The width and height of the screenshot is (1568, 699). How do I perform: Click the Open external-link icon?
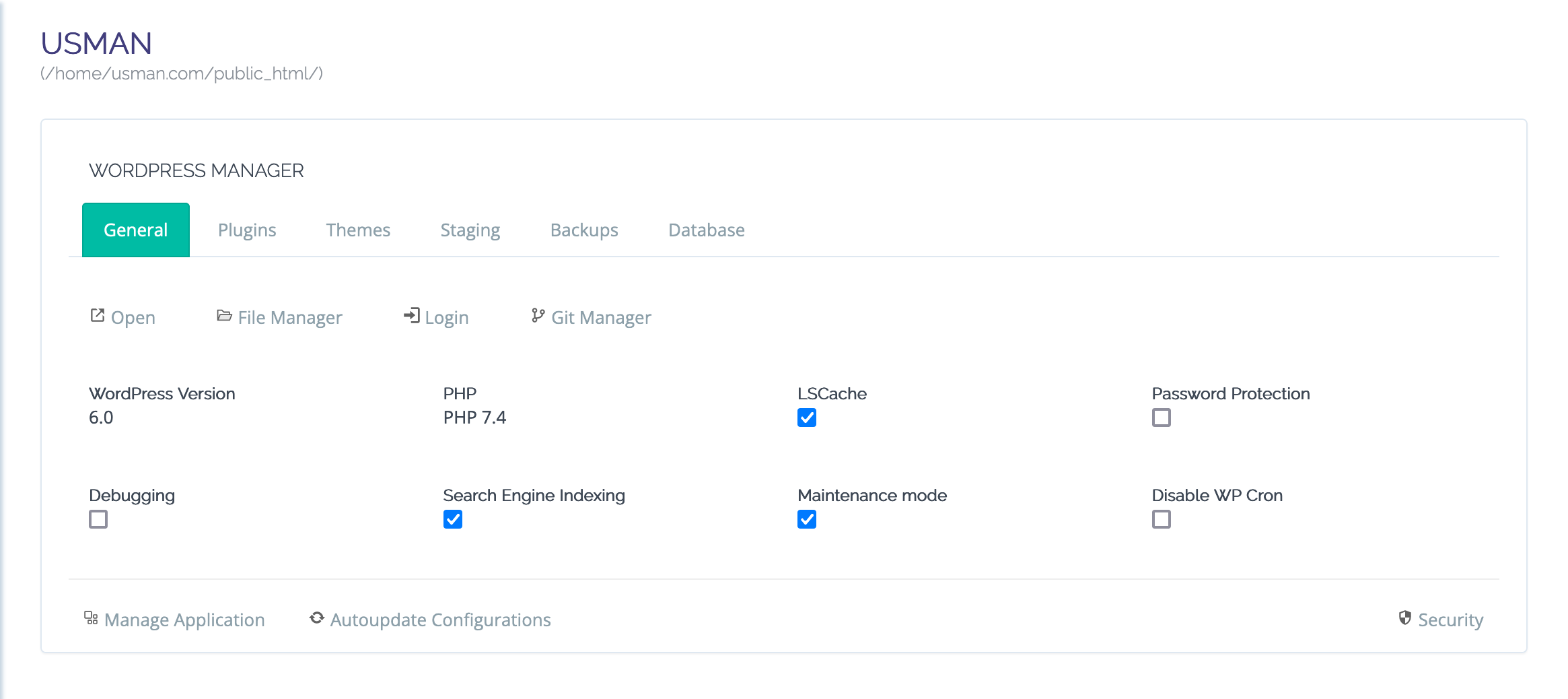[x=98, y=315]
